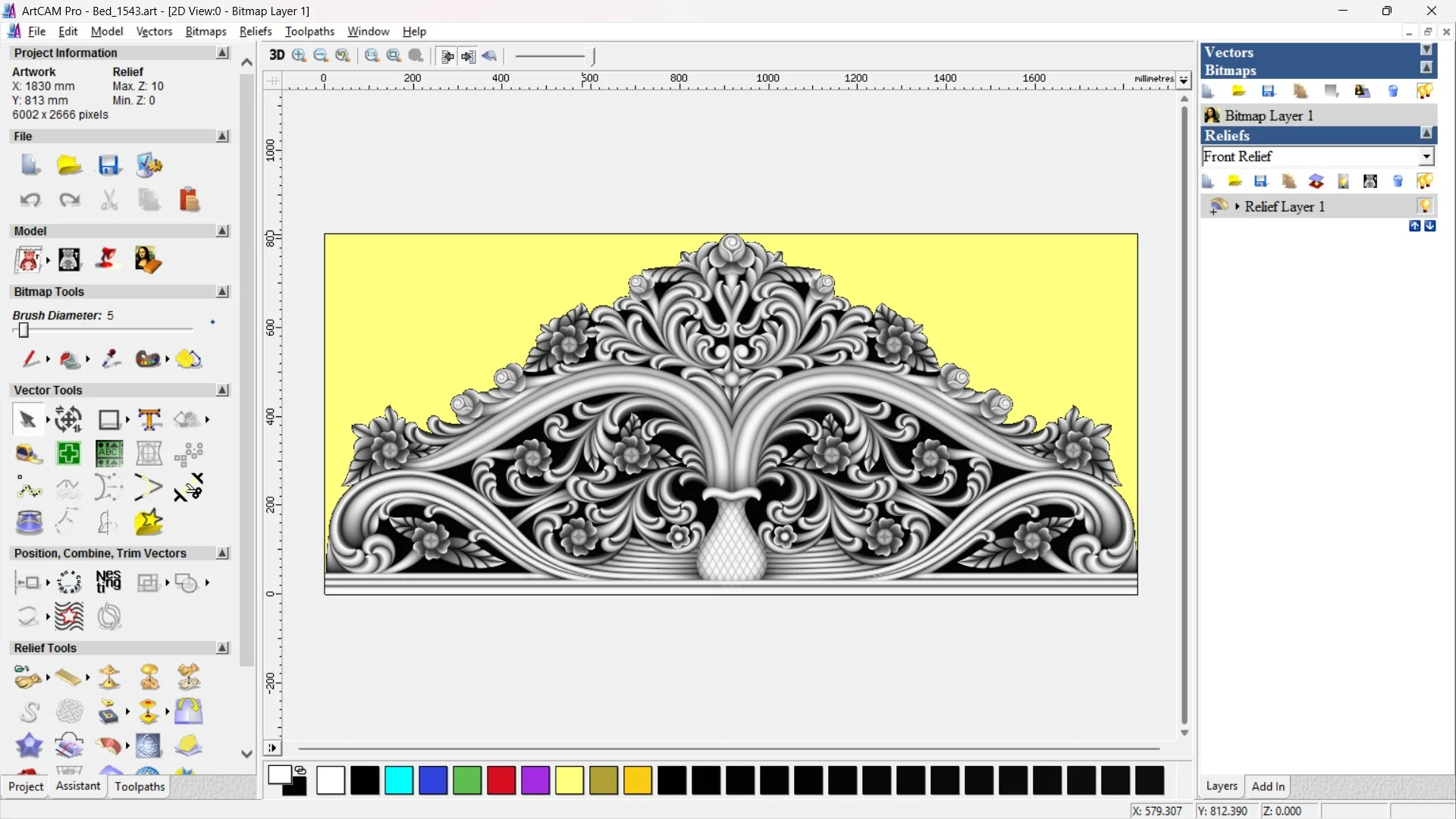Select Bitmap Layer 1

tap(1269, 115)
